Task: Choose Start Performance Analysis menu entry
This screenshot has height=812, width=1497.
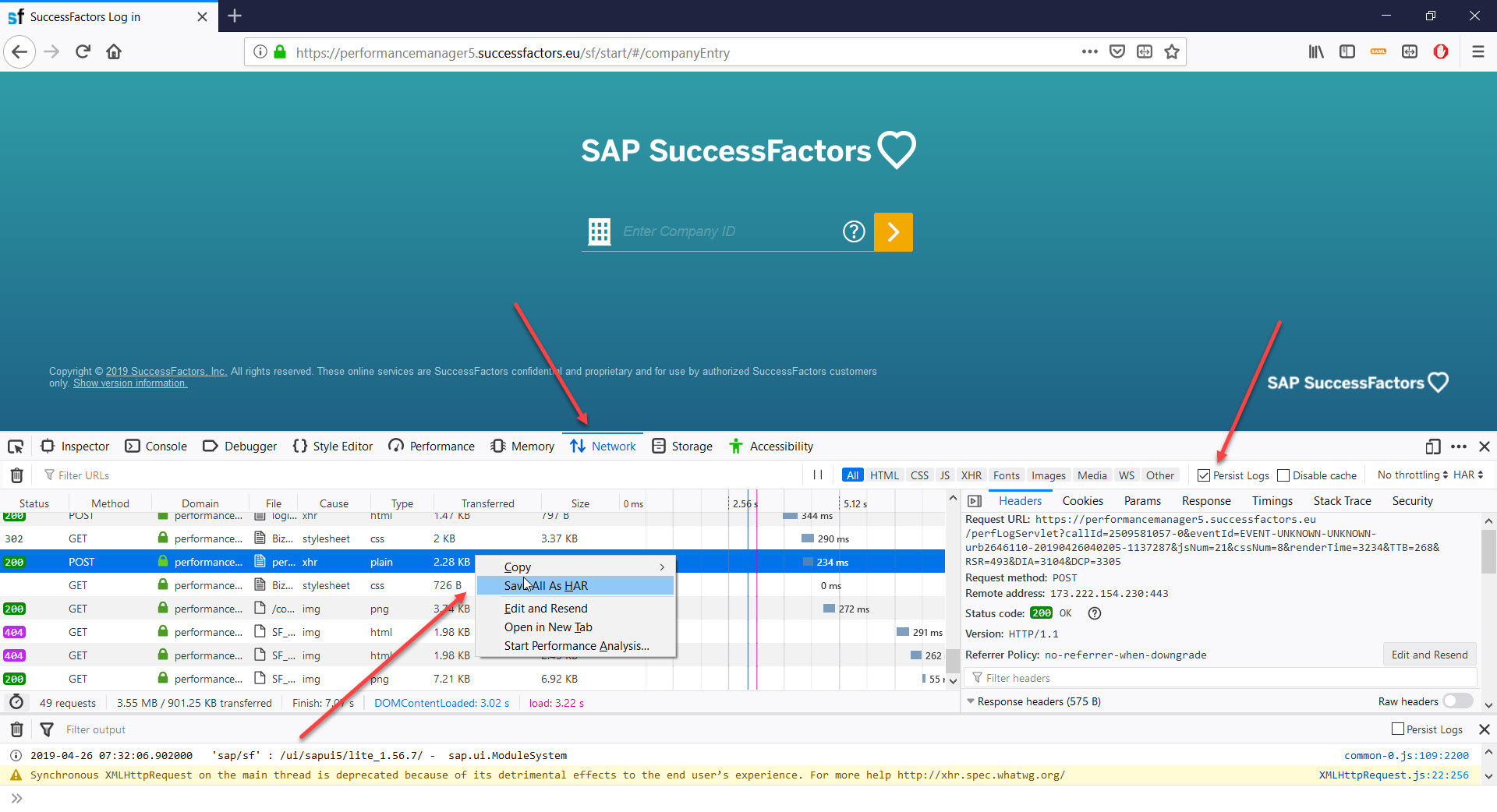Action: coord(576,646)
